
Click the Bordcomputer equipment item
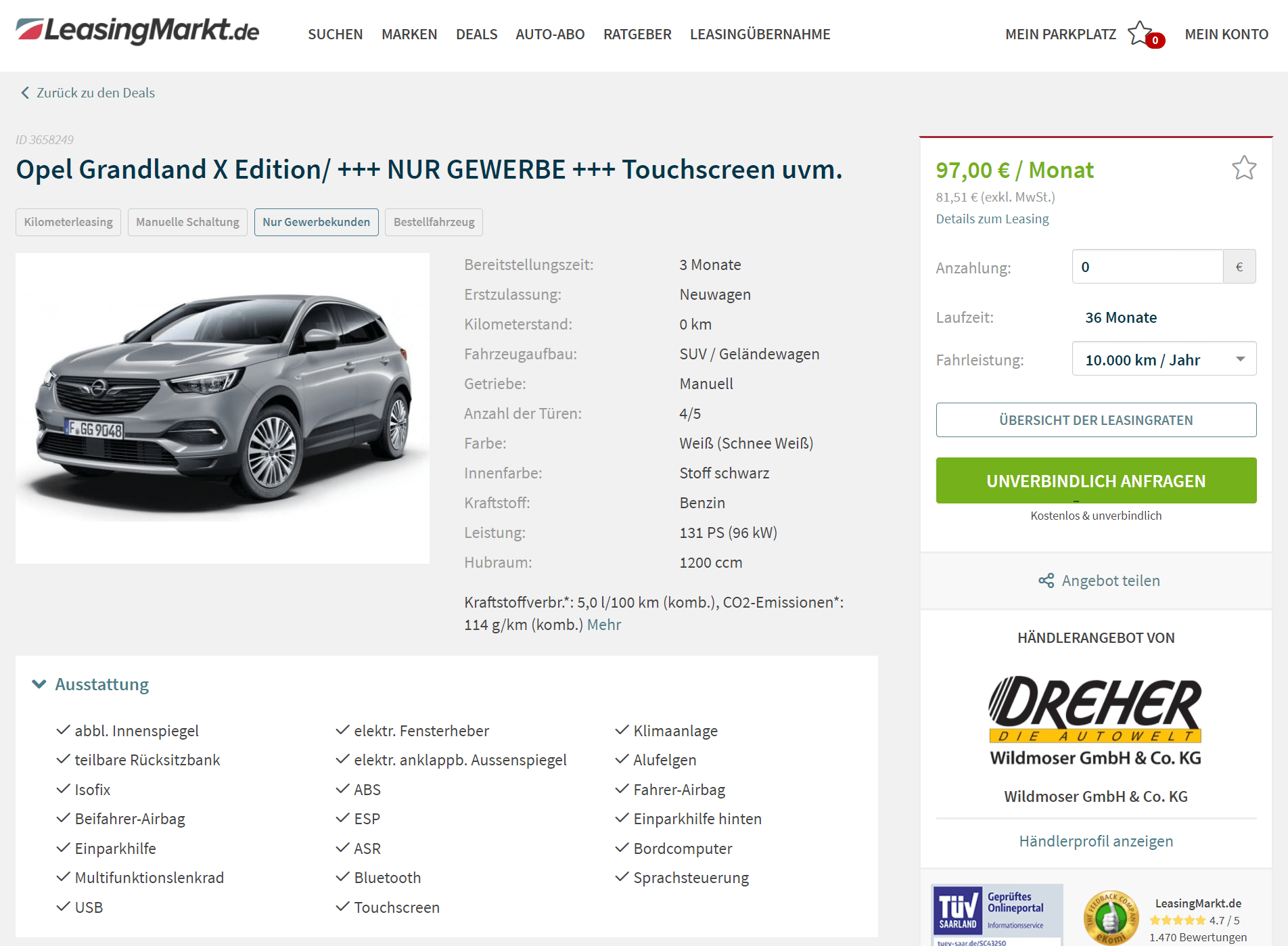pyautogui.click(x=683, y=849)
